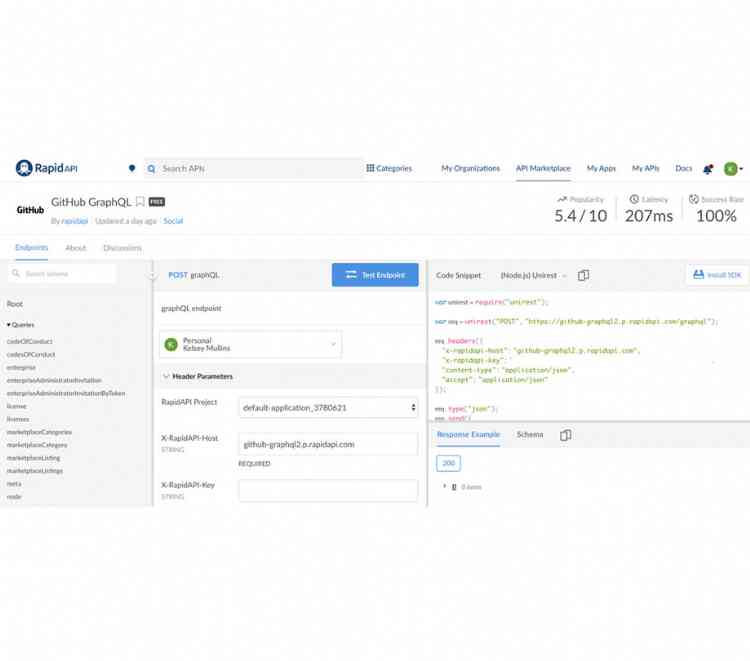This screenshot has width=750, height=661.
Task: Switch to the About tab
Action: pos(76,248)
